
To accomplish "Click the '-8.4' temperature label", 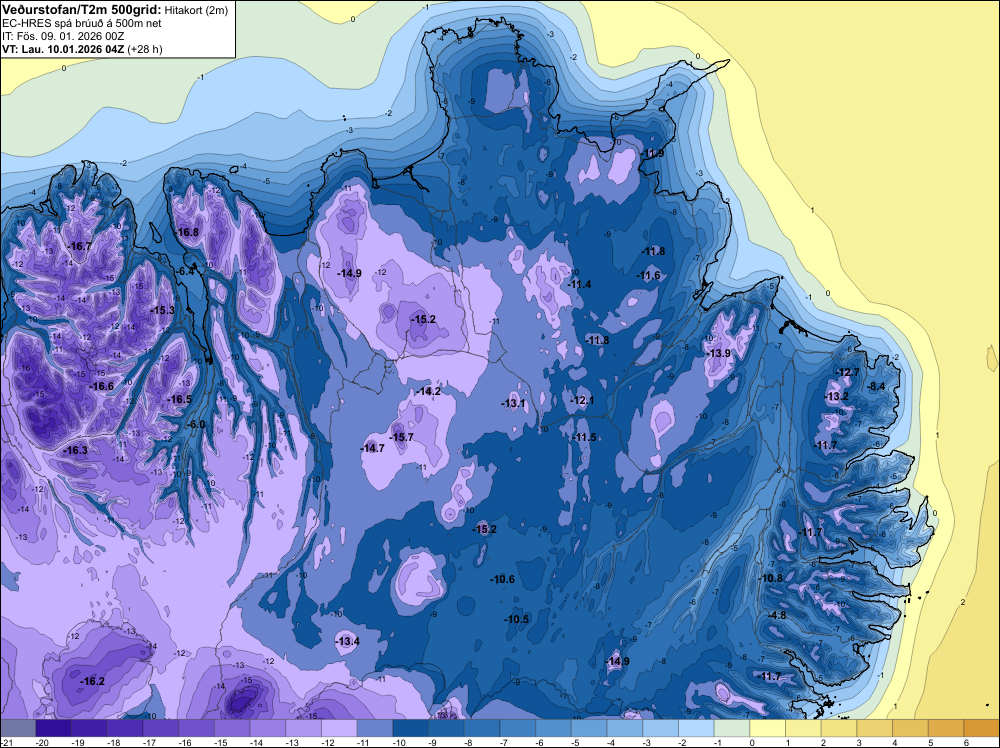I will tap(877, 386).
